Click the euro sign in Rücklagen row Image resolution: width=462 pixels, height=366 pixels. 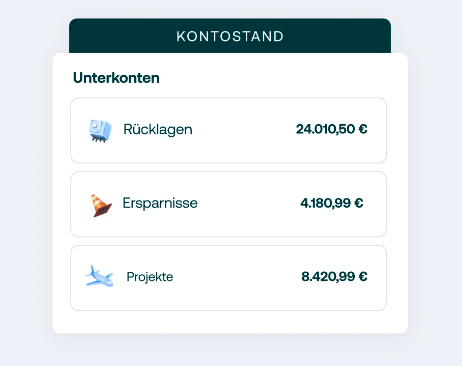363,129
